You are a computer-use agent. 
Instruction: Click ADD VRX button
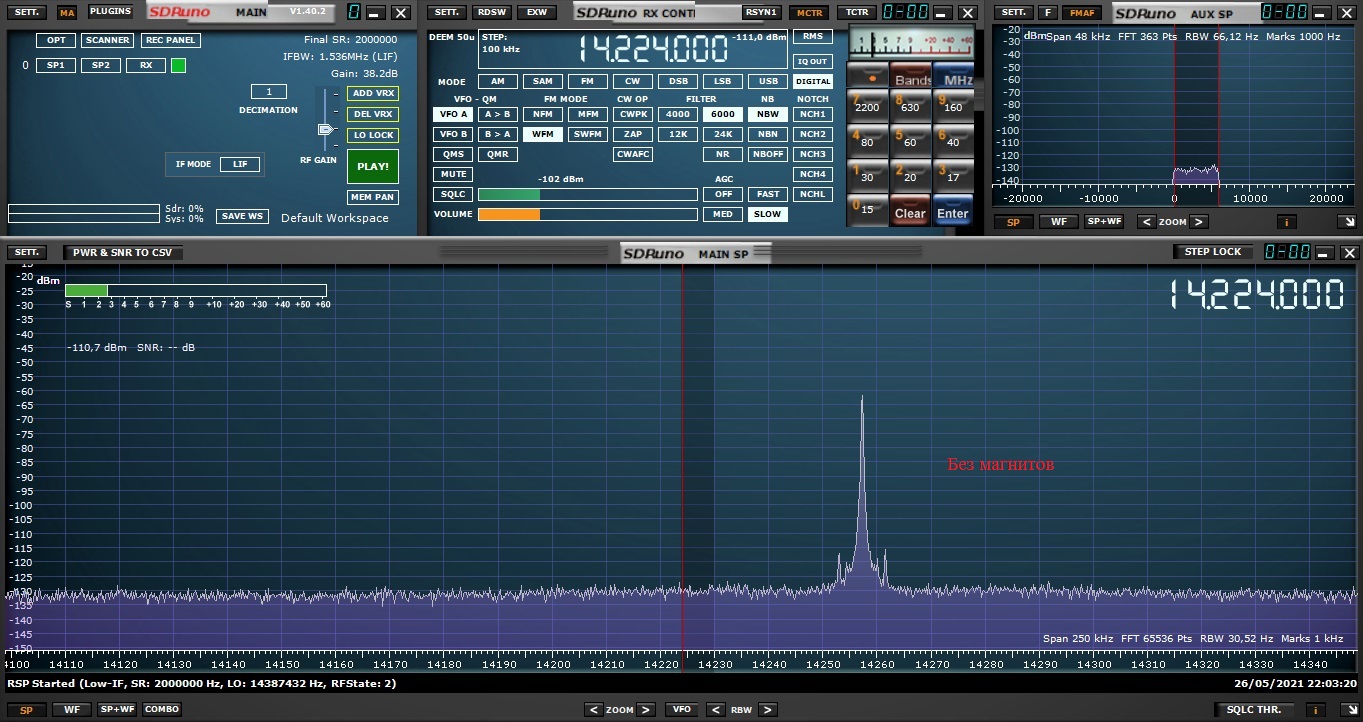(373, 93)
